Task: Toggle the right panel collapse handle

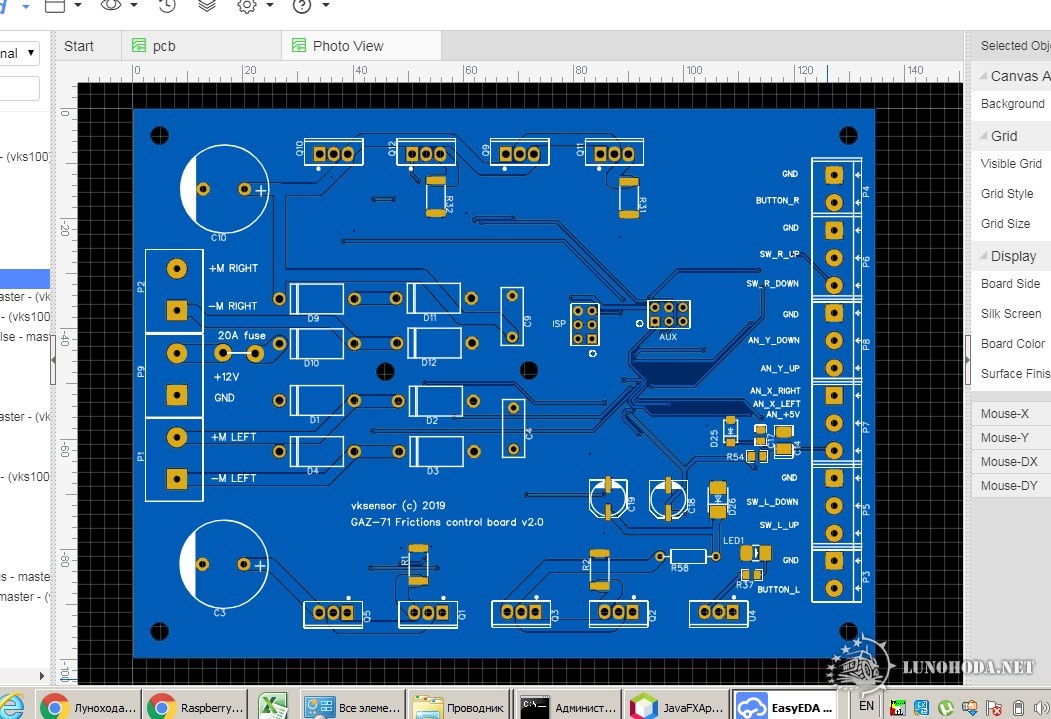Action: pos(967,355)
